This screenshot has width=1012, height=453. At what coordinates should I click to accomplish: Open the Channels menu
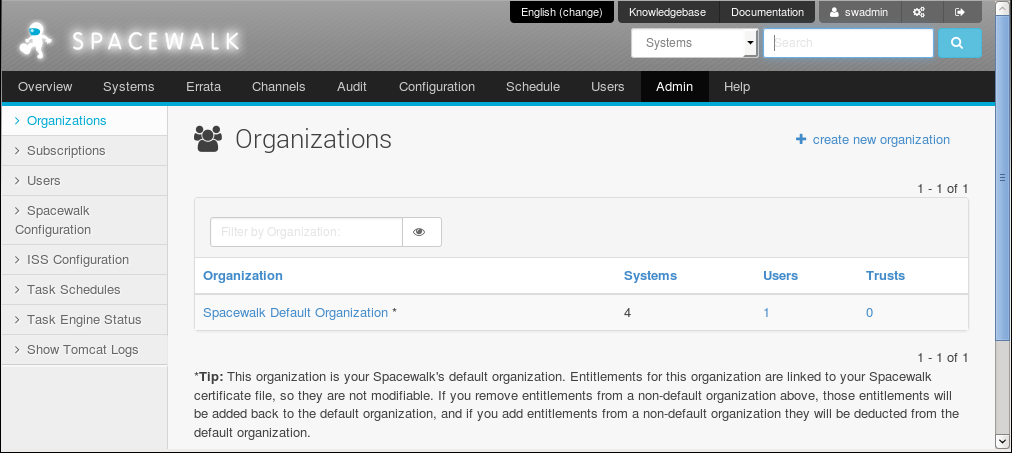(278, 86)
